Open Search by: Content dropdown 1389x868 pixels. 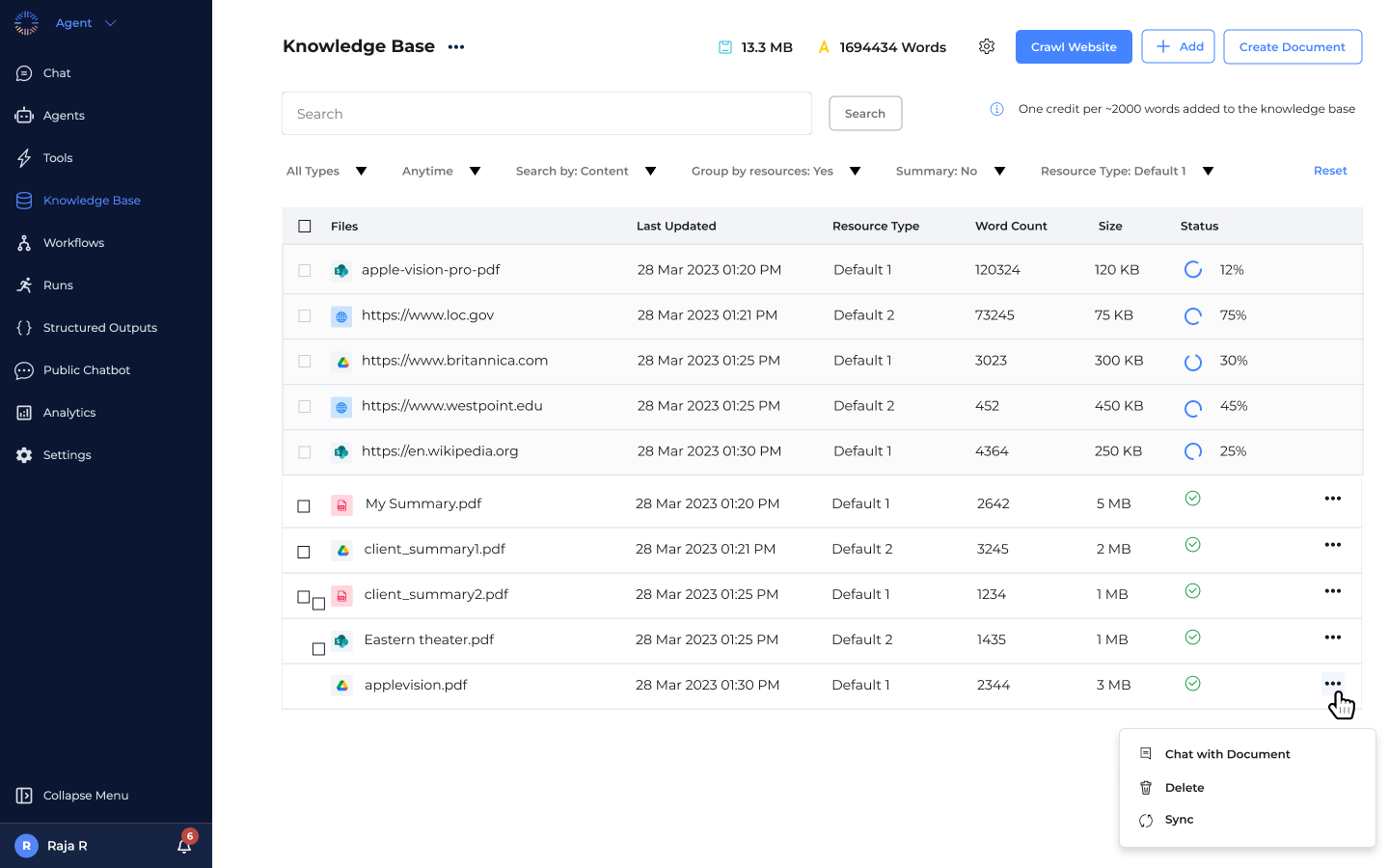(x=586, y=171)
